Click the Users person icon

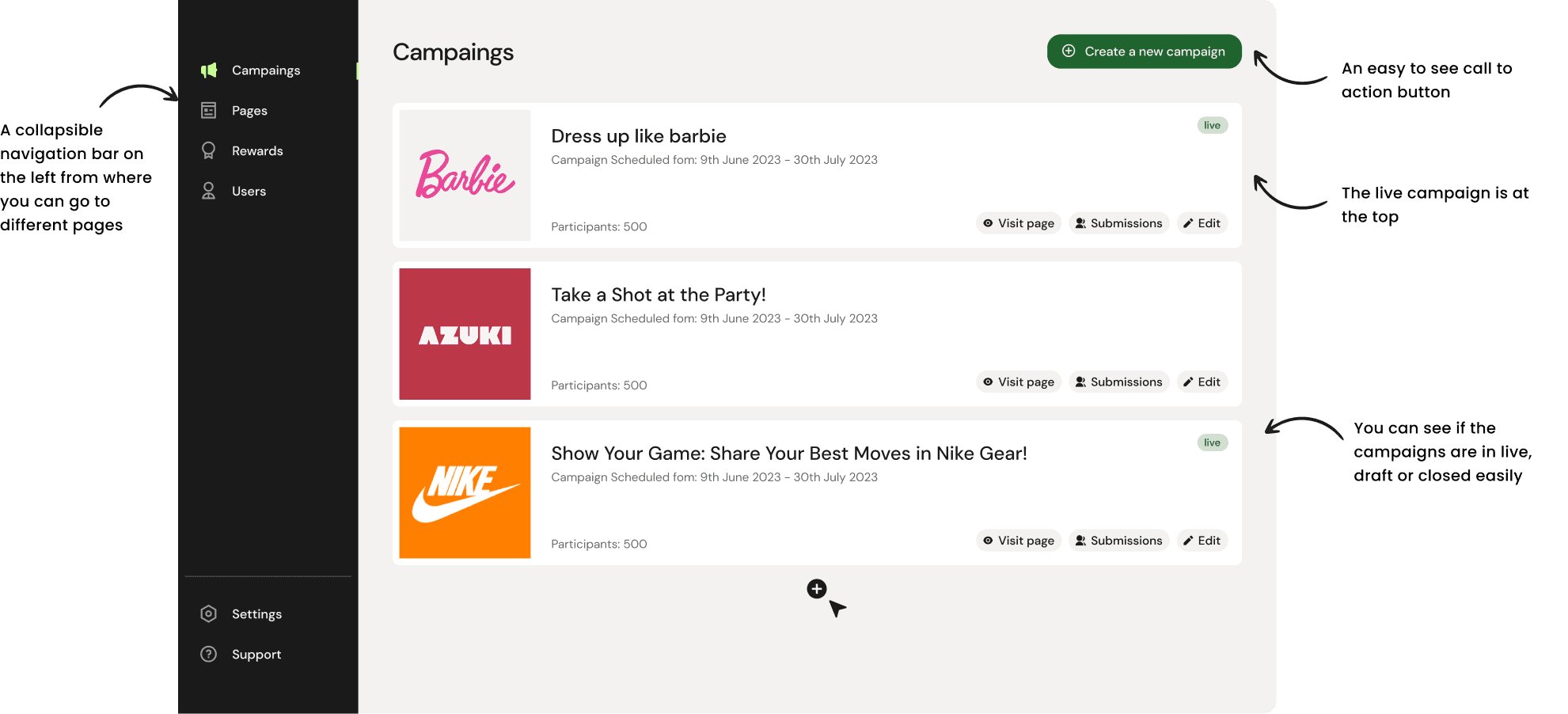(209, 192)
